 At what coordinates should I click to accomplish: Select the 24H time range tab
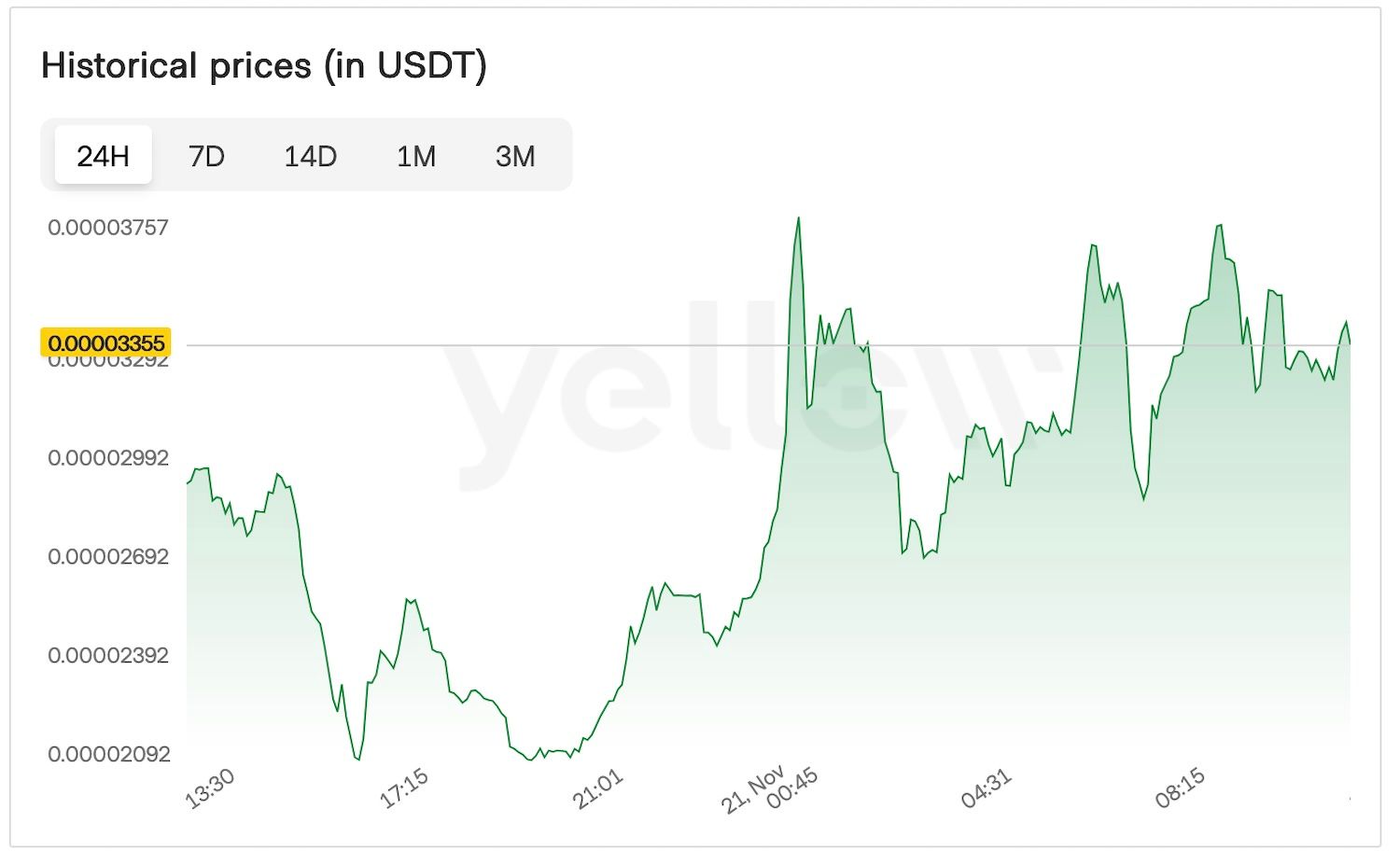tap(103, 156)
